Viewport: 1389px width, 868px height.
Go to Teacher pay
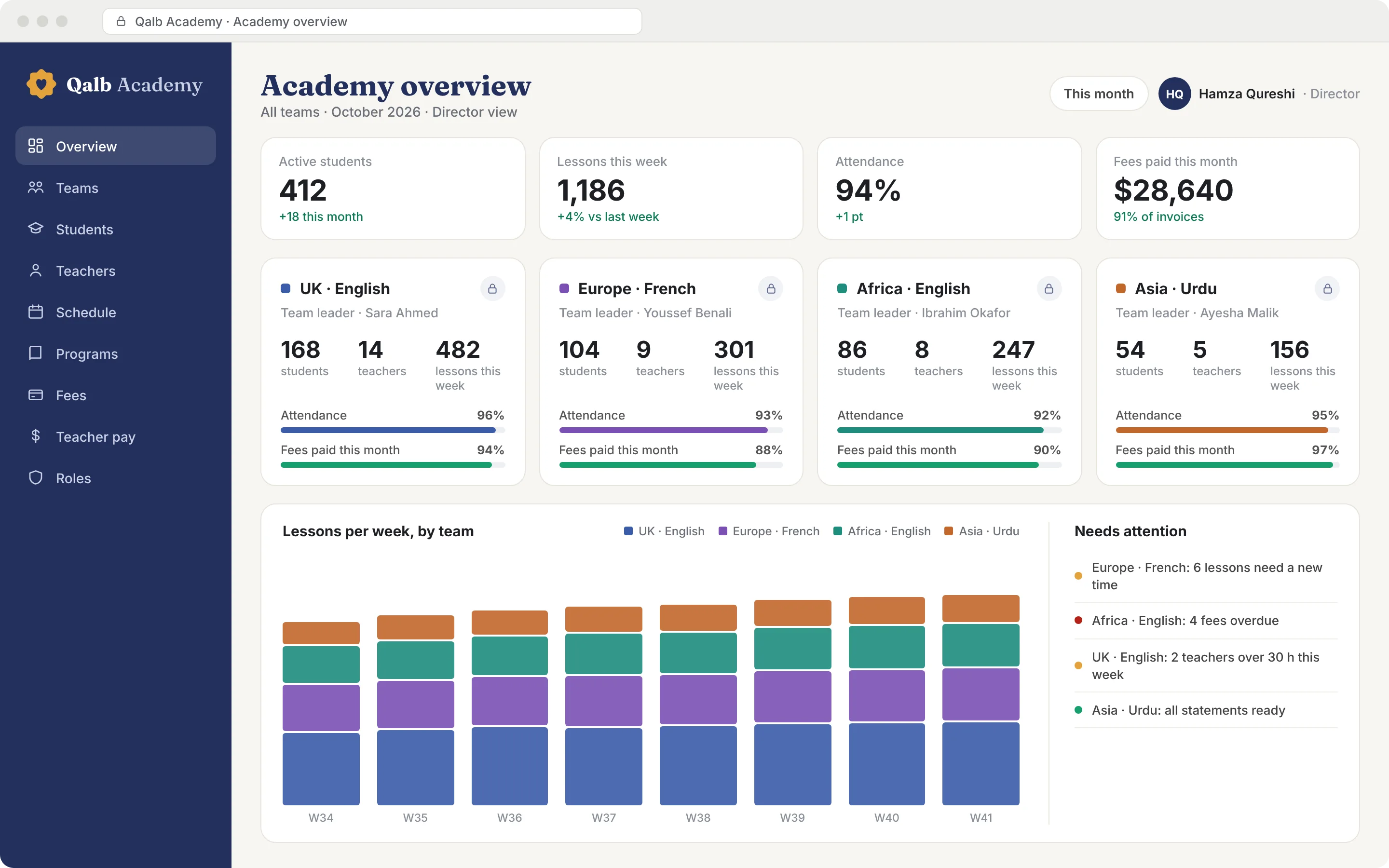pyautogui.click(x=115, y=436)
